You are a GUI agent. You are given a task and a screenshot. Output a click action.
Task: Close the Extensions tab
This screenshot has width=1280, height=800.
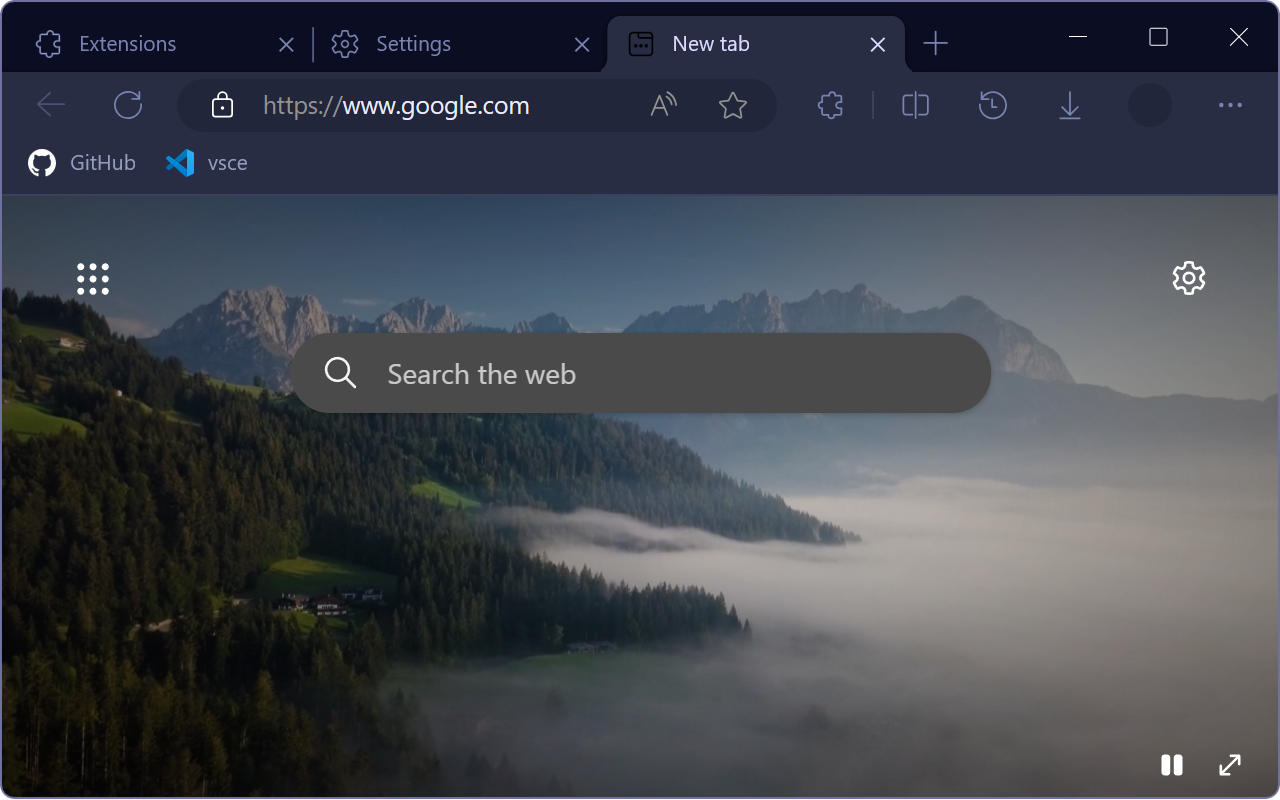tap(286, 45)
